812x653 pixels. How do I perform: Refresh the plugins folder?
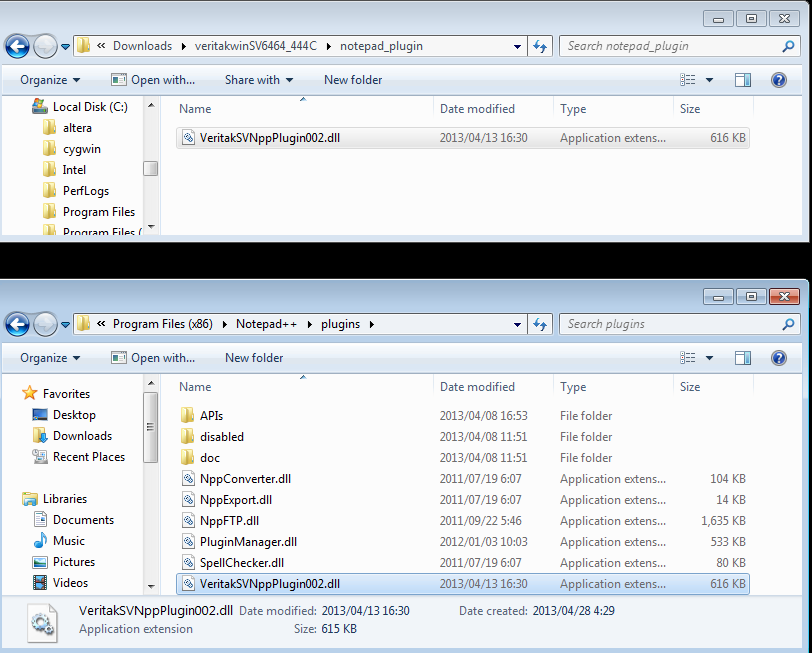point(540,325)
